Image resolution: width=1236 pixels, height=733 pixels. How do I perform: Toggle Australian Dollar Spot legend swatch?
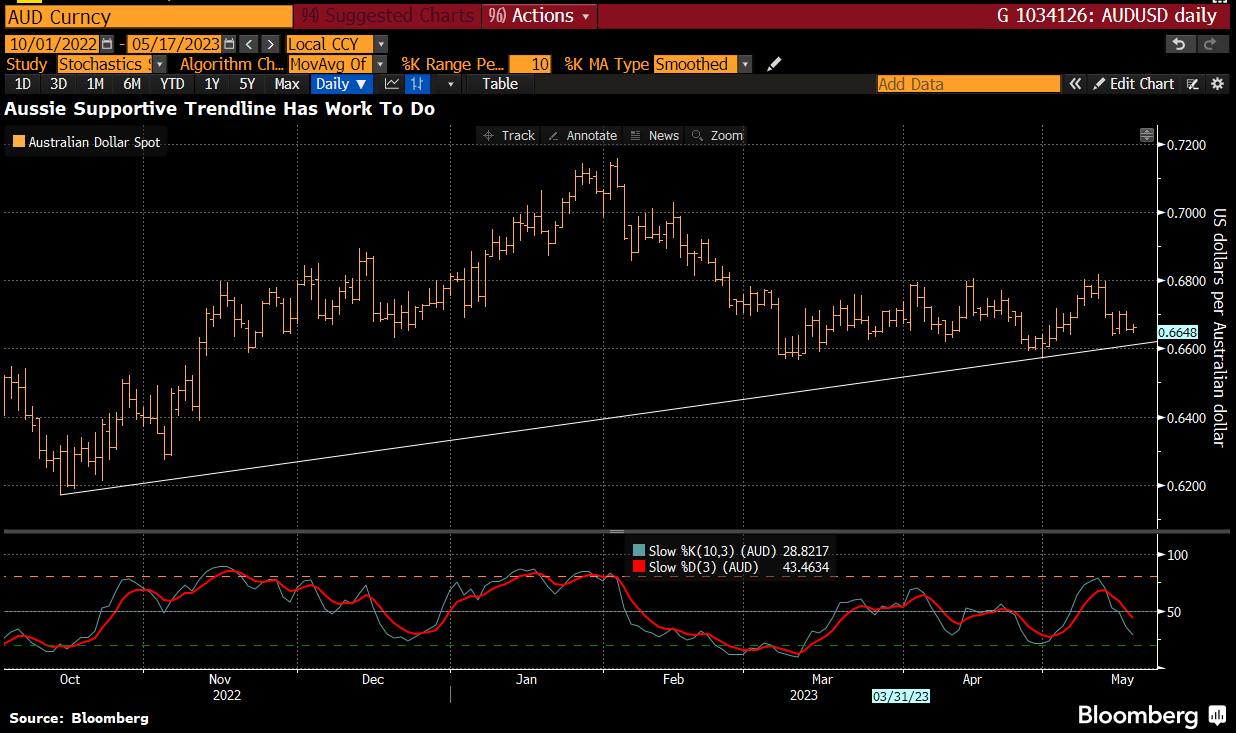[18, 142]
